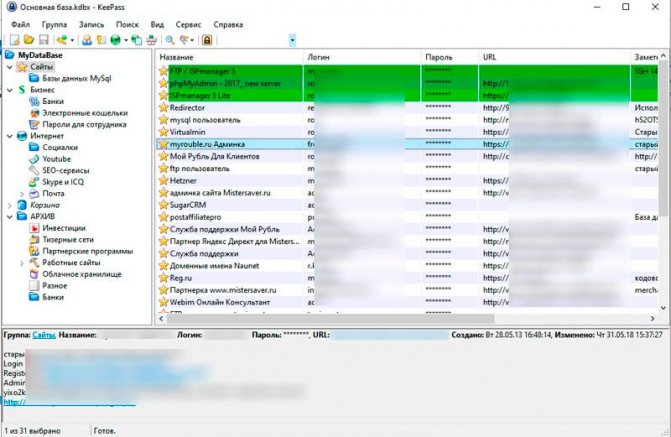Click the Add Entry key icon
Viewport: 671px width, 437px height.
click(x=62, y=40)
